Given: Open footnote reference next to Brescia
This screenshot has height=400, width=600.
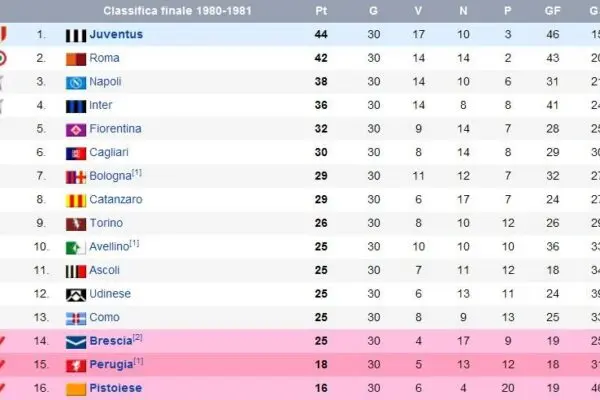Looking at the screenshot, I should pyautogui.click(x=137, y=338).
